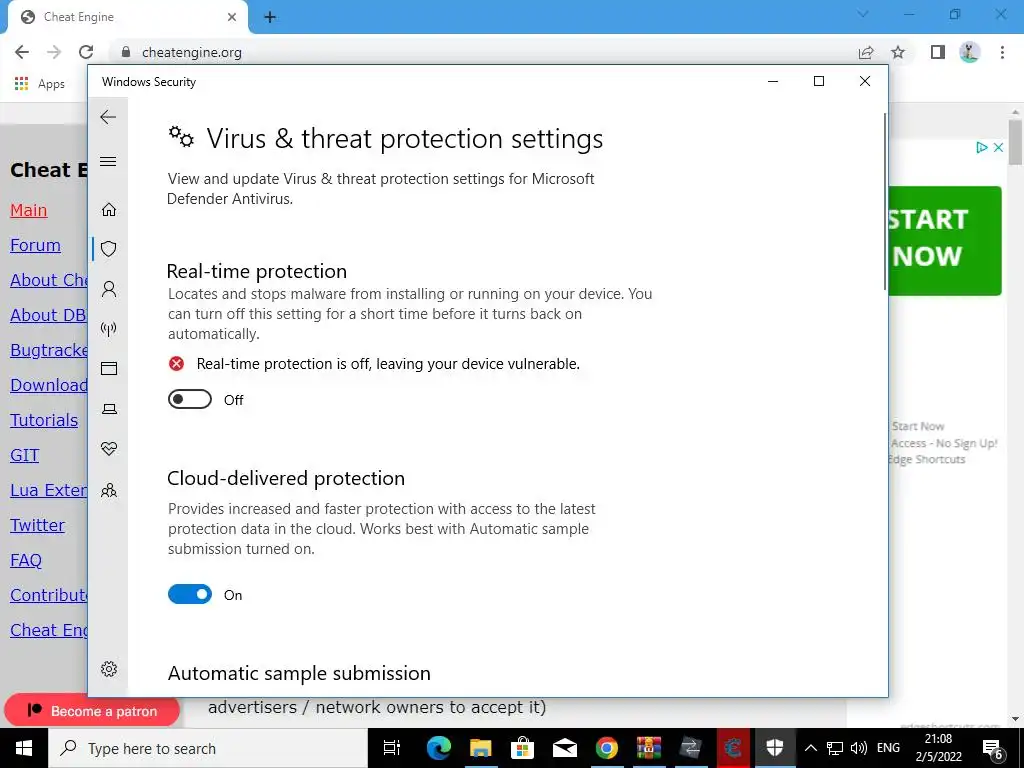Open the Home section in sidebar
This screenshot has height=768, width=1024.
109,209
